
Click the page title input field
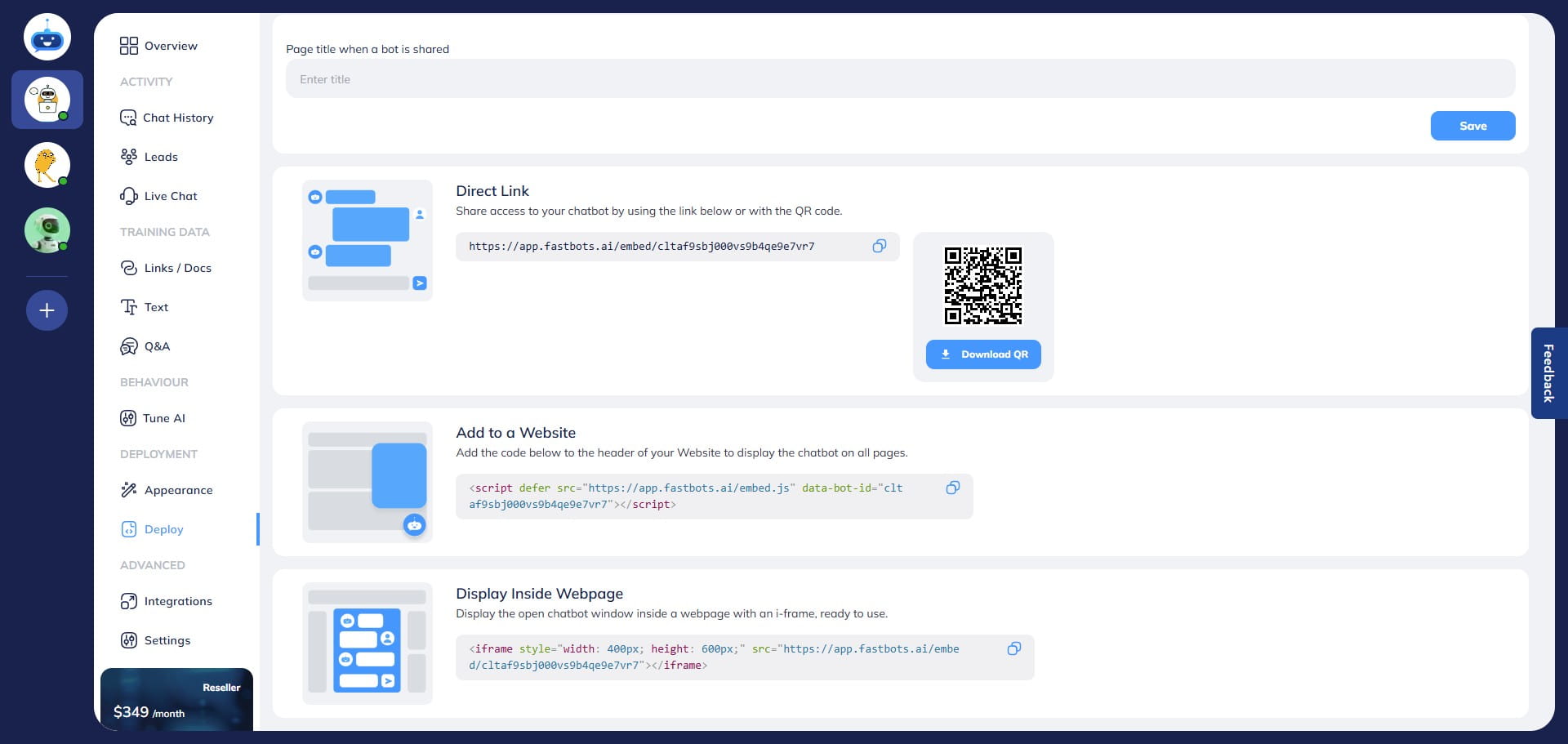tap(900, 79)
